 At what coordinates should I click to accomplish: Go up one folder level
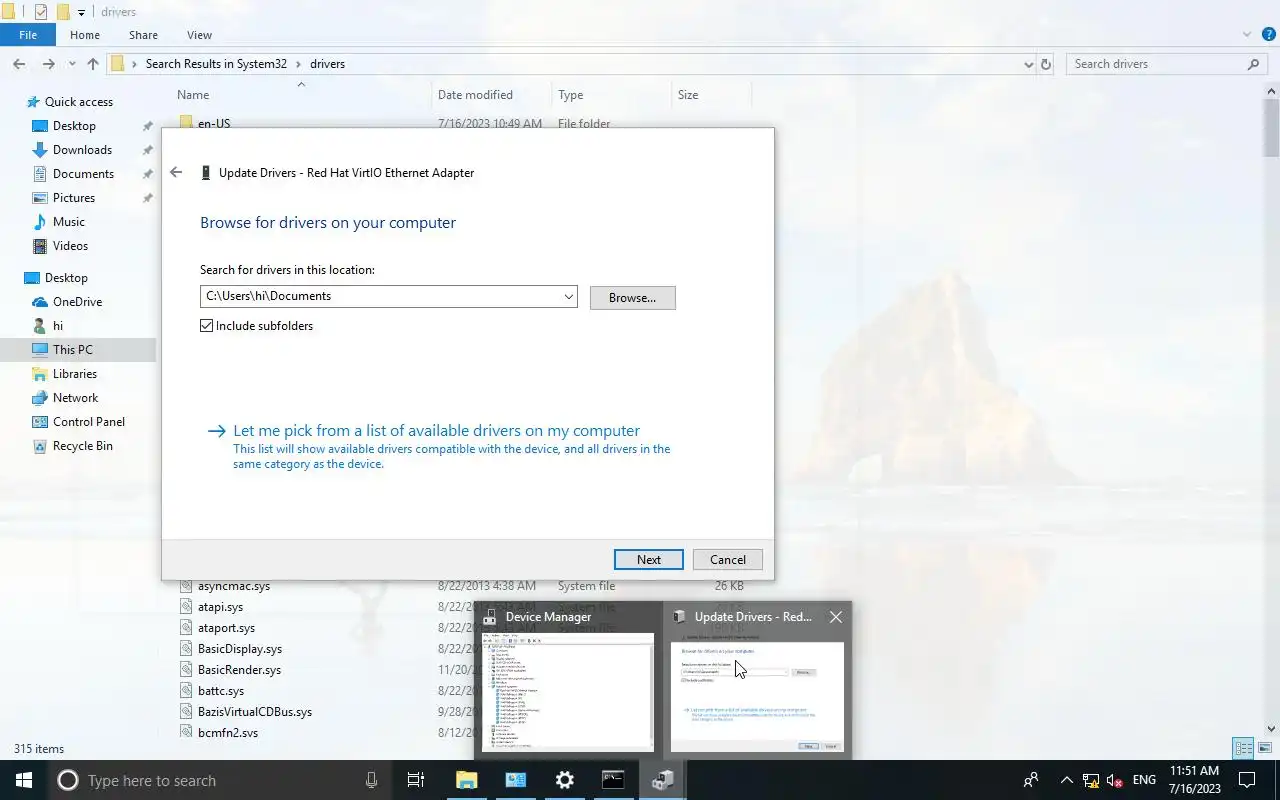coord(93,64)
